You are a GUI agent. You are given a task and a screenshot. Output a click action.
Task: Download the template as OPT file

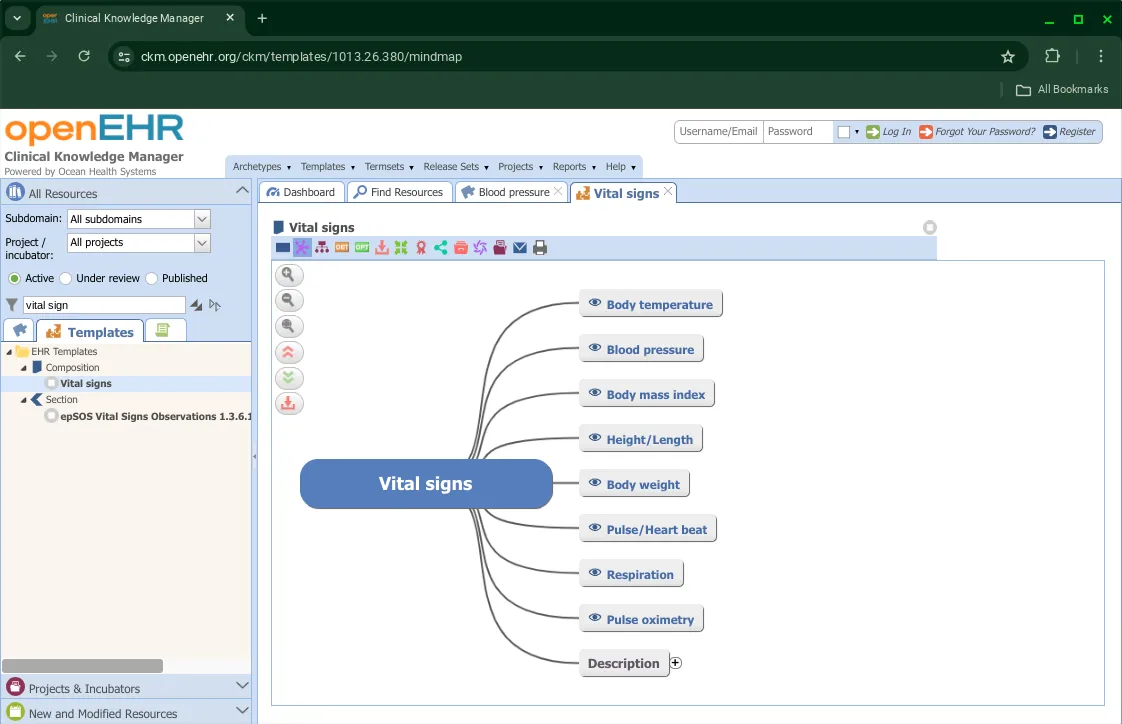coord(361,247)
